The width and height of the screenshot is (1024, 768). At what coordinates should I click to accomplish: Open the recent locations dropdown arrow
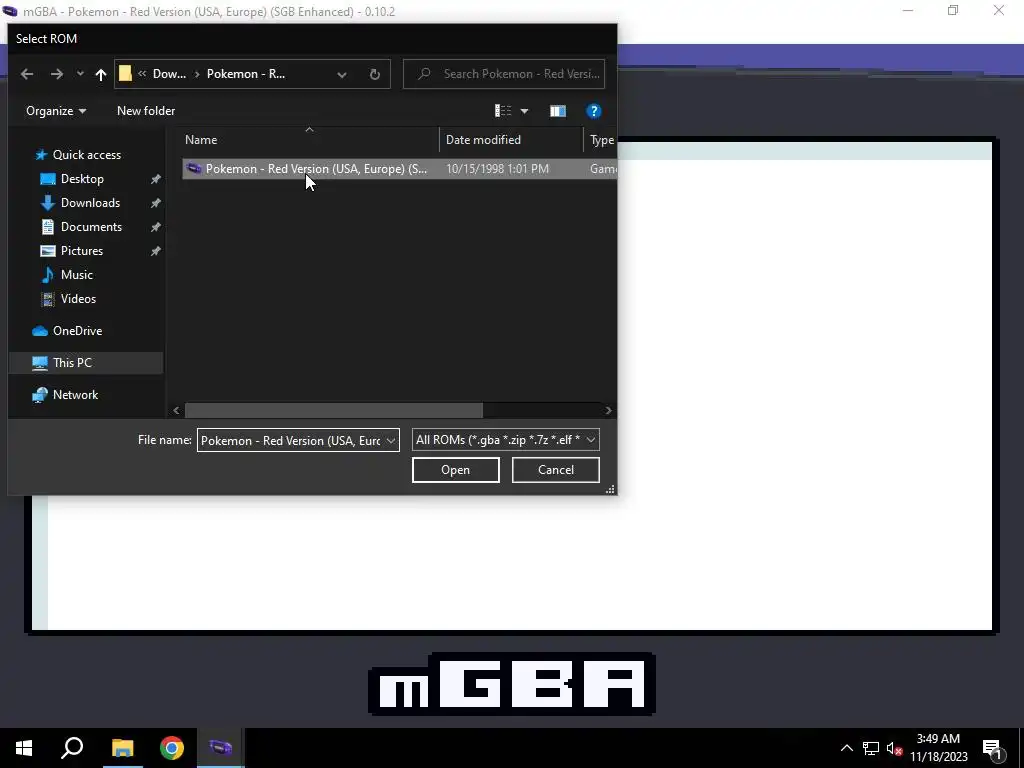coord(80,74)
